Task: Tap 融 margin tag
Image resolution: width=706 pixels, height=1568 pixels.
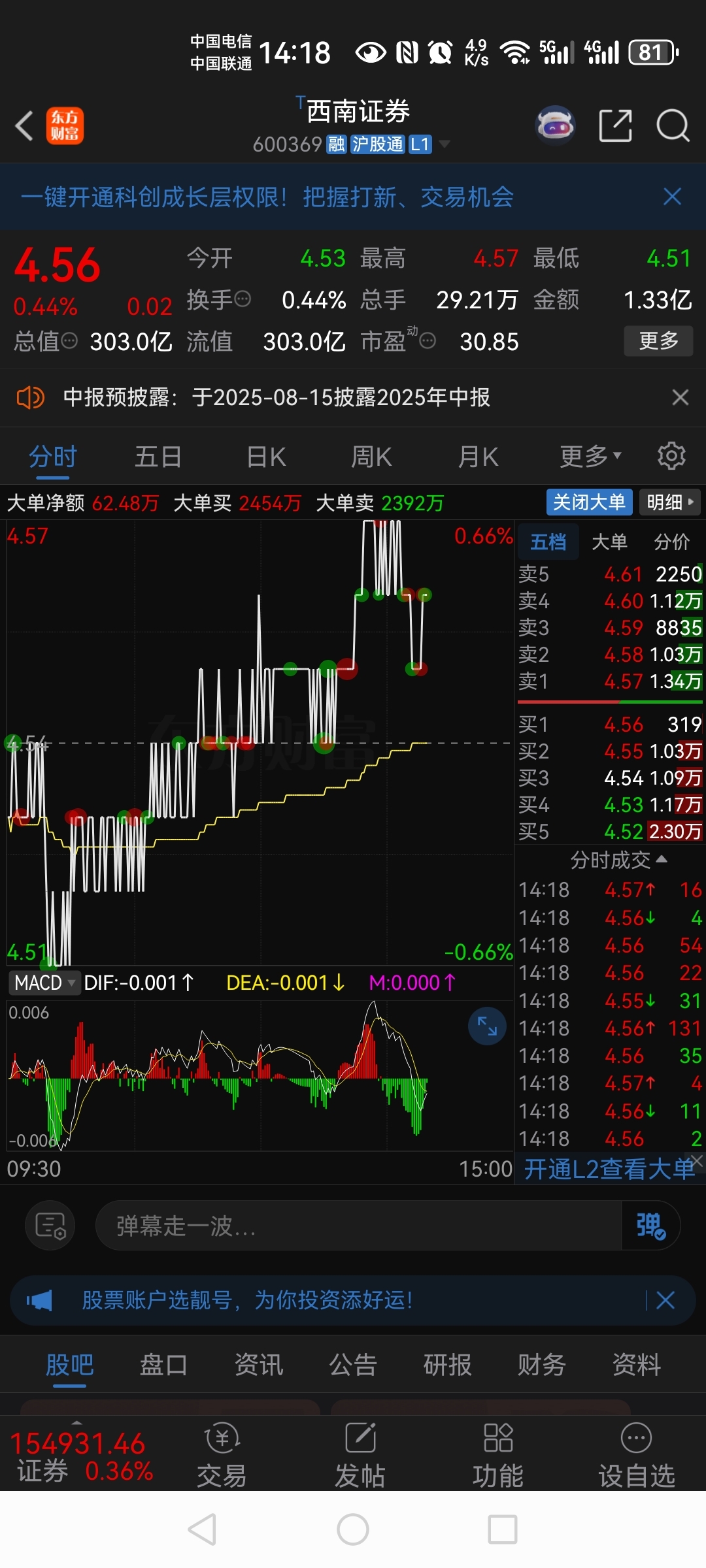Action: coord(336,144)
